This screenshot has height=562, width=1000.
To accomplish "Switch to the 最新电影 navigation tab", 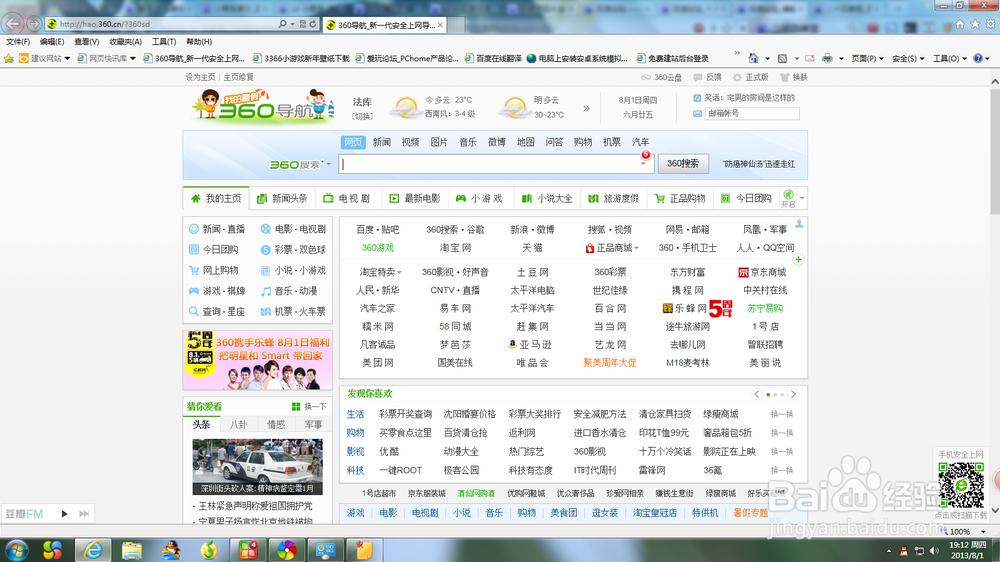I will tap(415, 198).
